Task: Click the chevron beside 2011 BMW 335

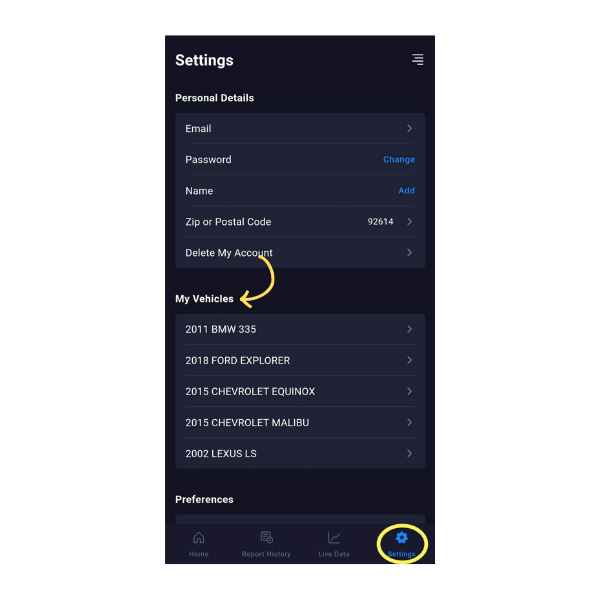Action: pyautogui.click(x=409, y=329)
